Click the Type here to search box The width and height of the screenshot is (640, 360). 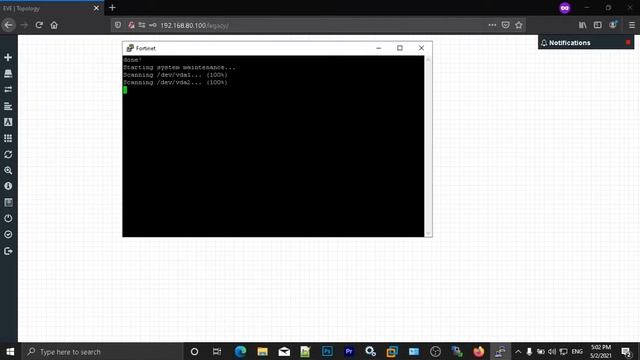(102, 351)
